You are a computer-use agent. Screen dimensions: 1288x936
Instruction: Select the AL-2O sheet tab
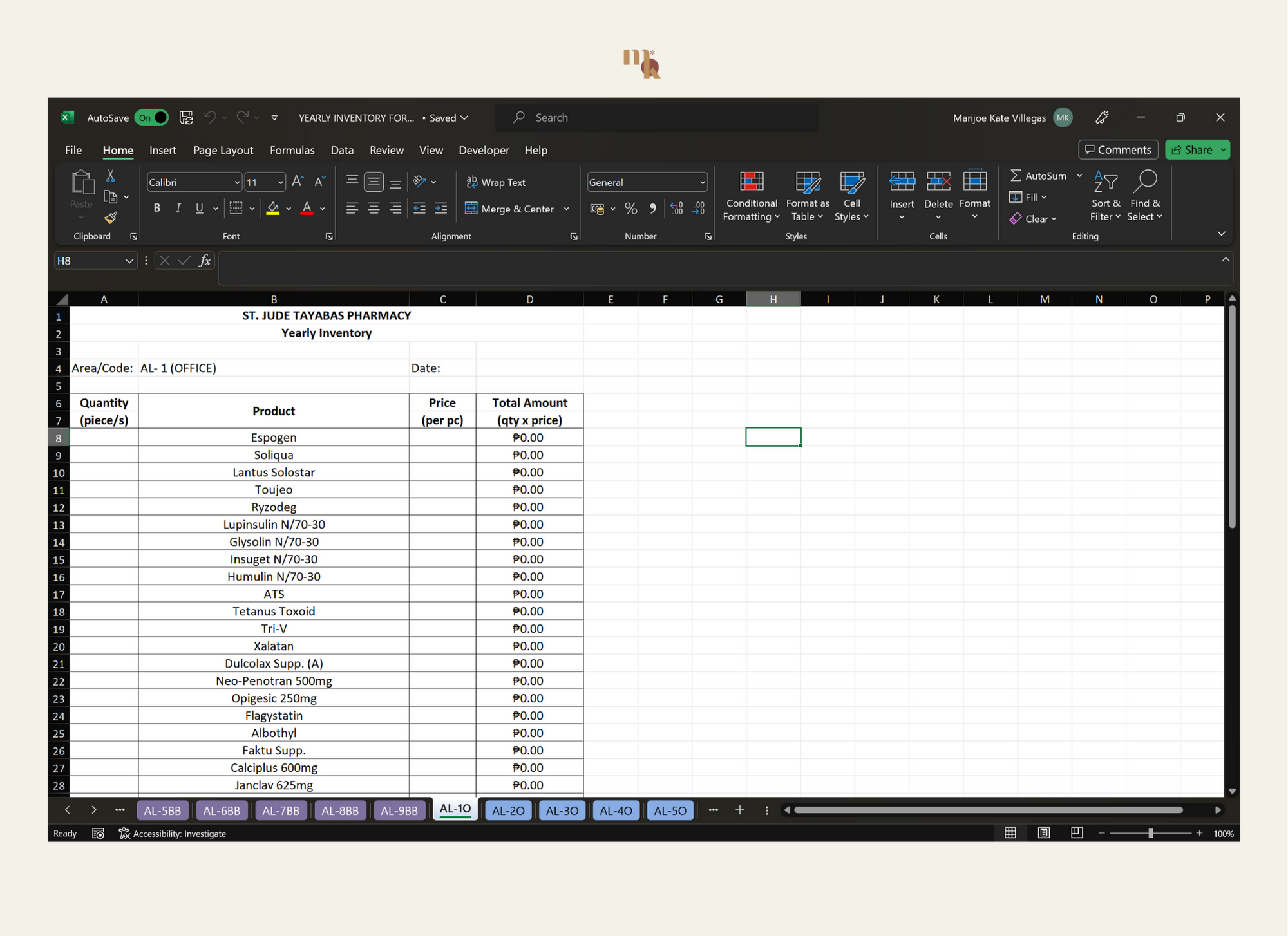click(508, 810)
